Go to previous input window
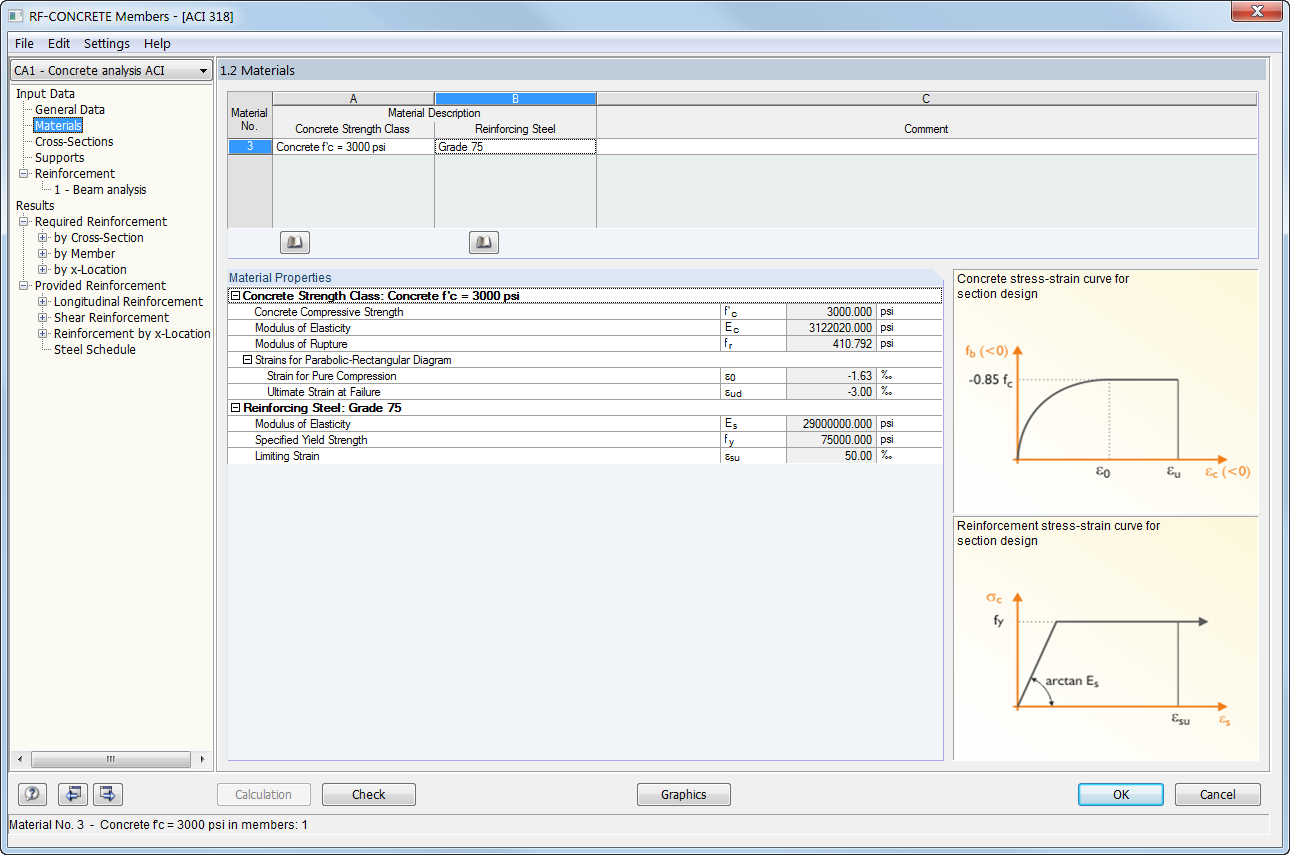 tap(72, 794)
